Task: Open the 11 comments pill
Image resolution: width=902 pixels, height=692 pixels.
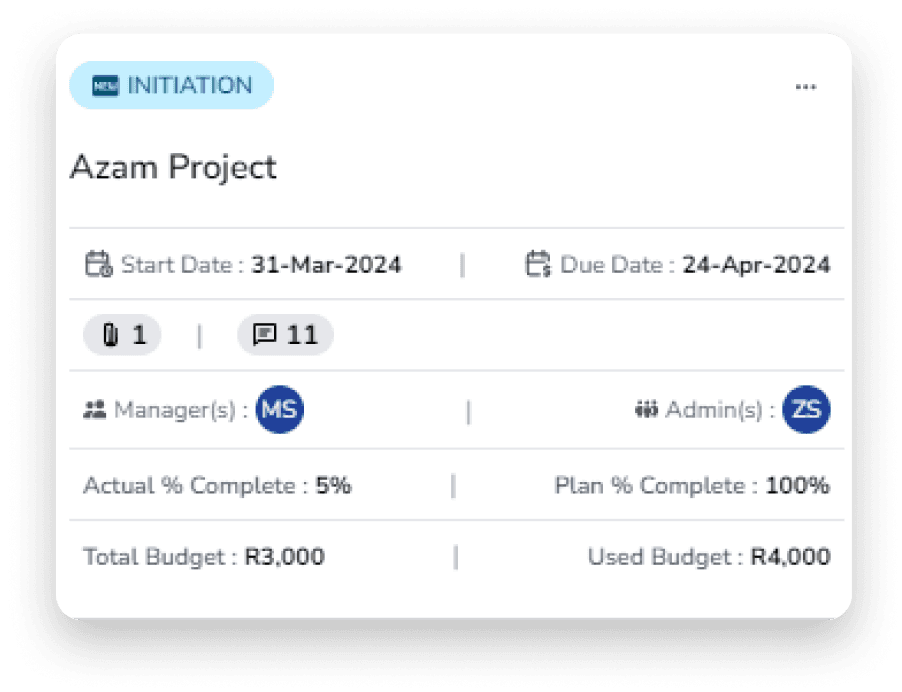Action: click(285, 335)
